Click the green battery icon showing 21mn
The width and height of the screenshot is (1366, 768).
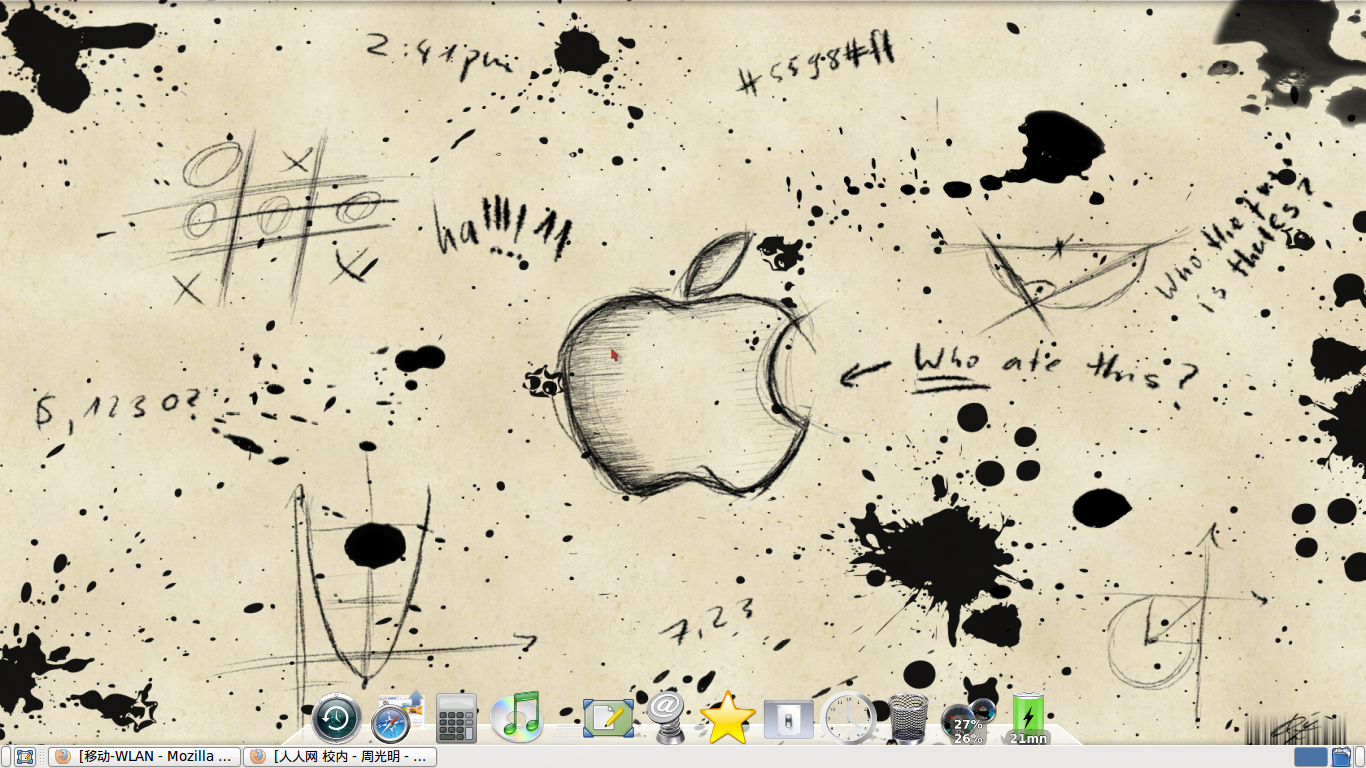tap(1028, 719)
